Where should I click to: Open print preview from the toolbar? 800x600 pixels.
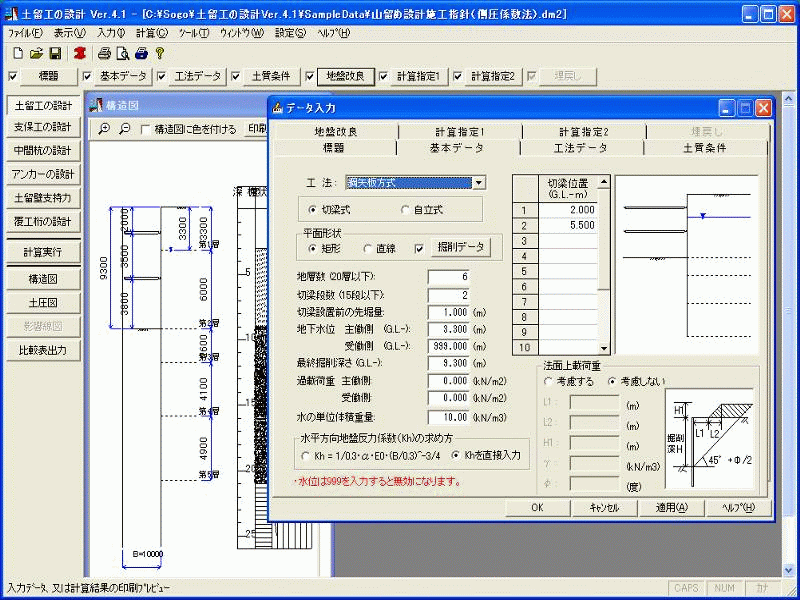pos(123,53)
